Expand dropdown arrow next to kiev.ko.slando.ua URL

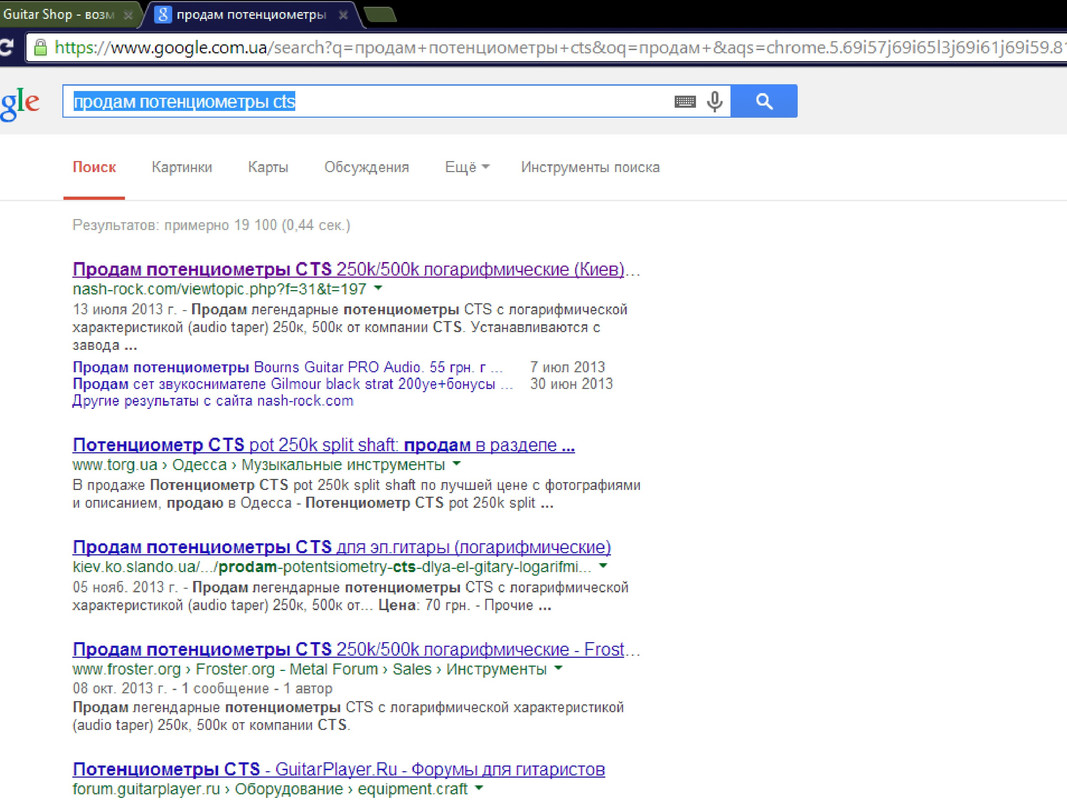(x=603, y=566)
